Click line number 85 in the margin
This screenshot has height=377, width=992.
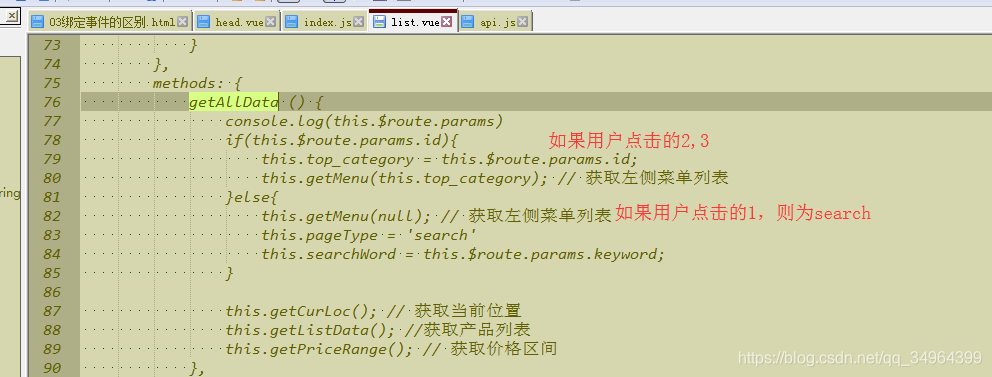(52, 273)
